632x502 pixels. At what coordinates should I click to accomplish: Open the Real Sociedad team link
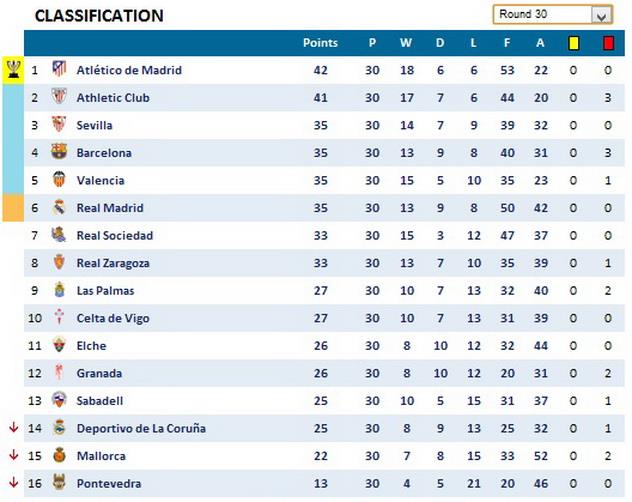point(115,236)
